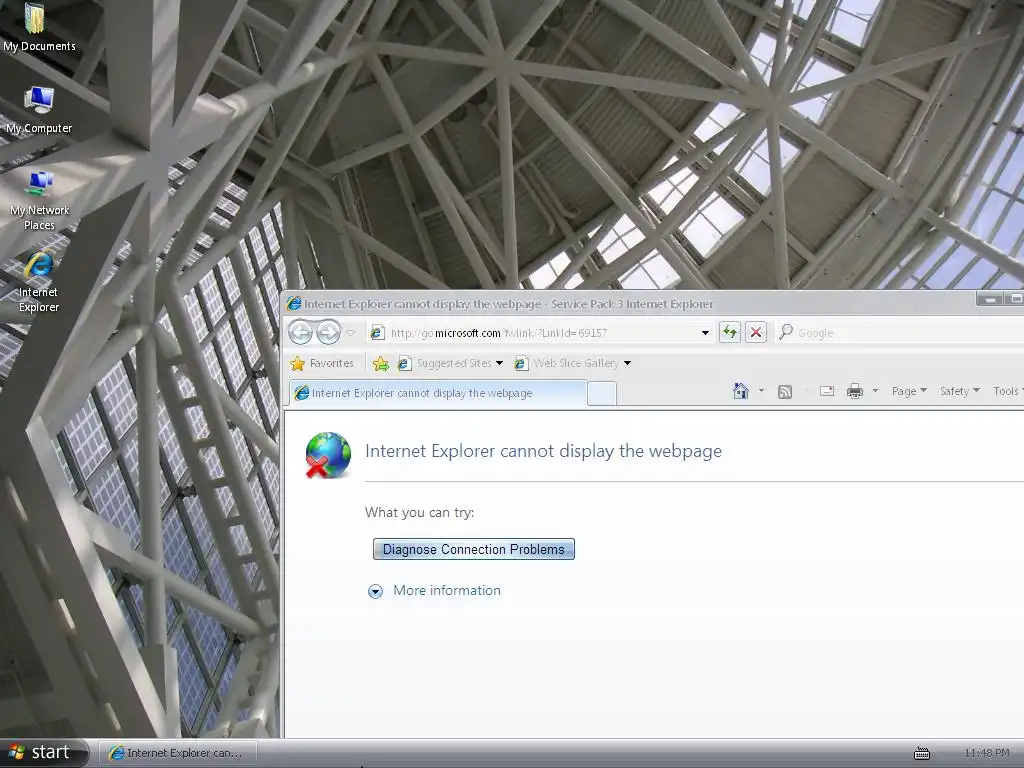Click the Internet Explorer taskbar button

[178, 753]
